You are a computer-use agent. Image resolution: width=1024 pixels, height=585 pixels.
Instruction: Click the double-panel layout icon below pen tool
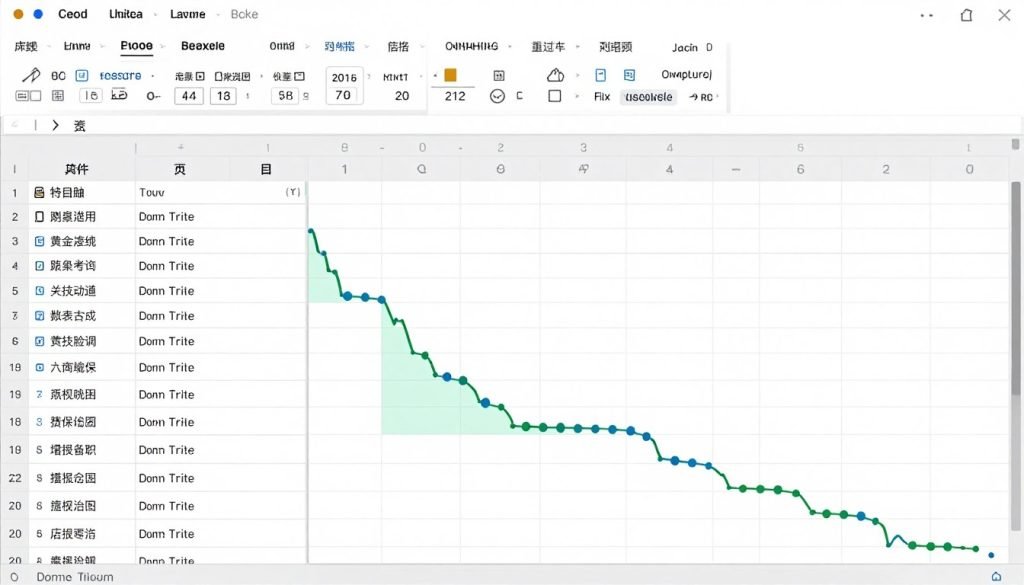pos(28,96)
